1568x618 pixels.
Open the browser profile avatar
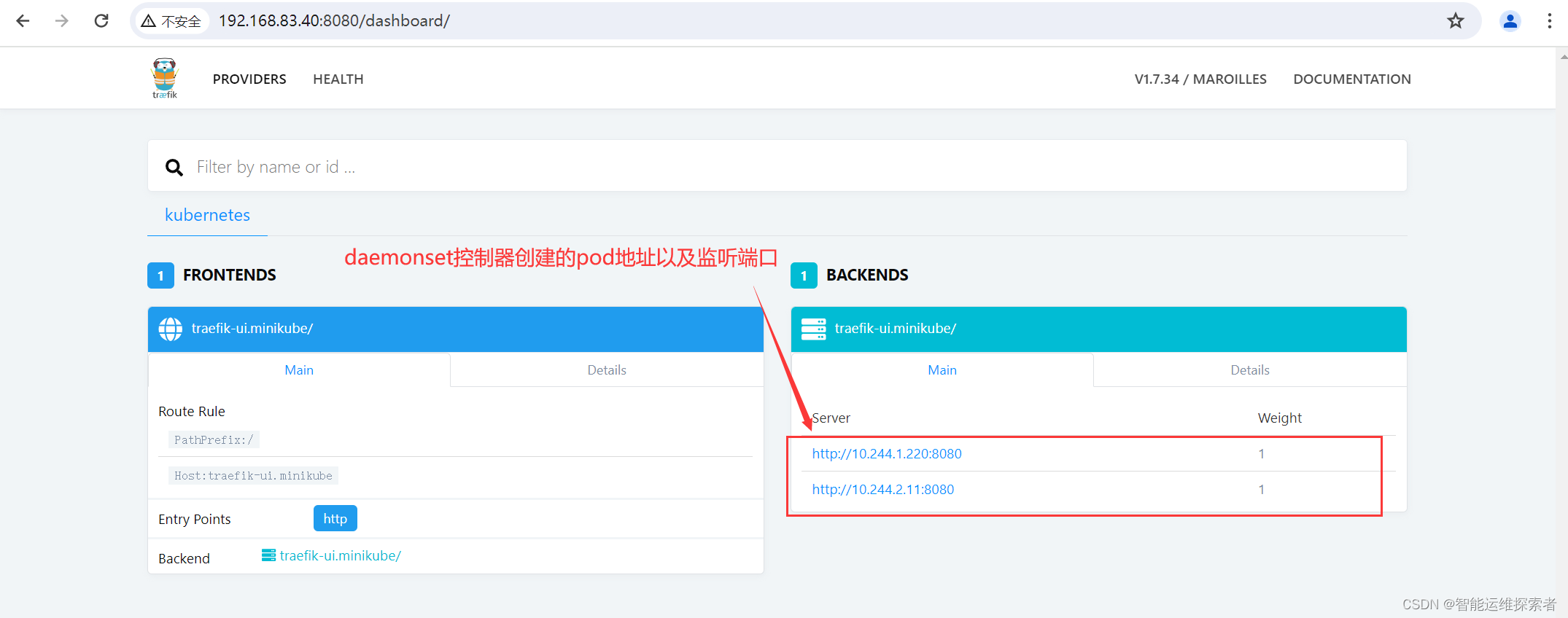(1510, 21)
